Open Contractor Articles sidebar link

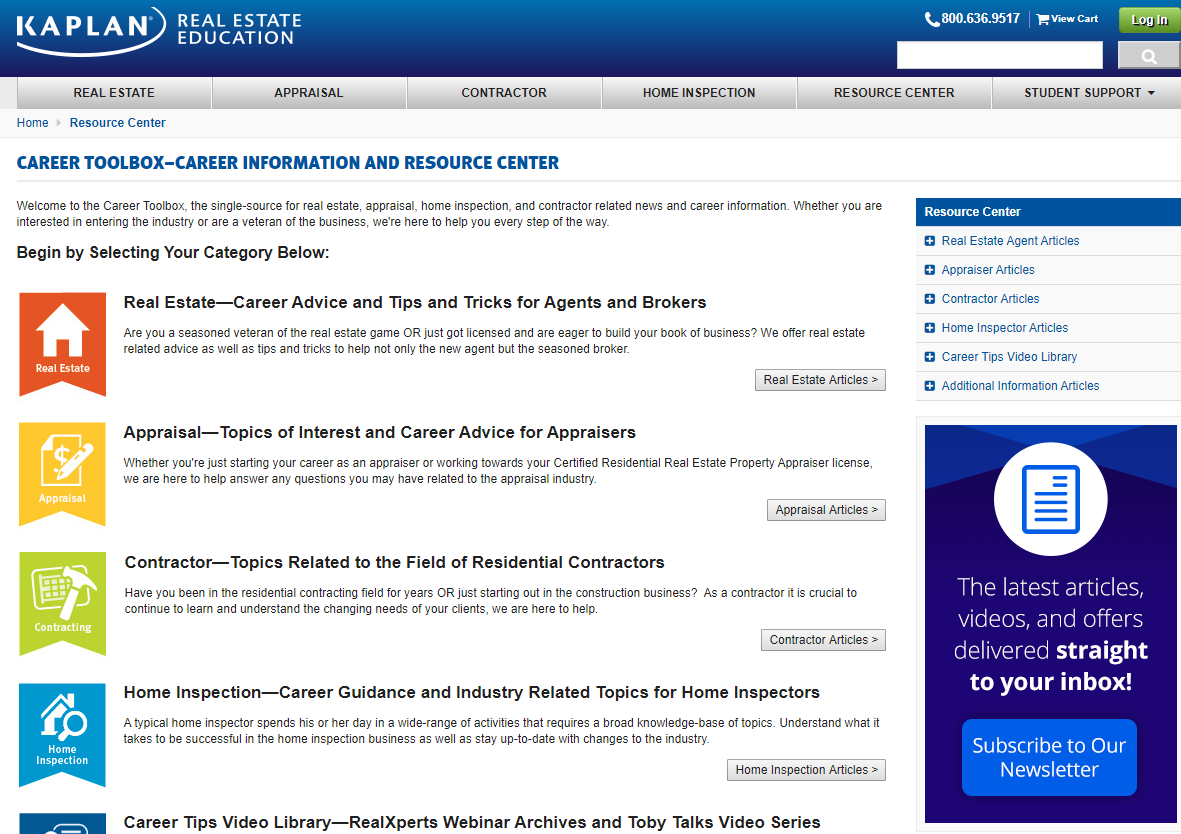coord(990,299)
